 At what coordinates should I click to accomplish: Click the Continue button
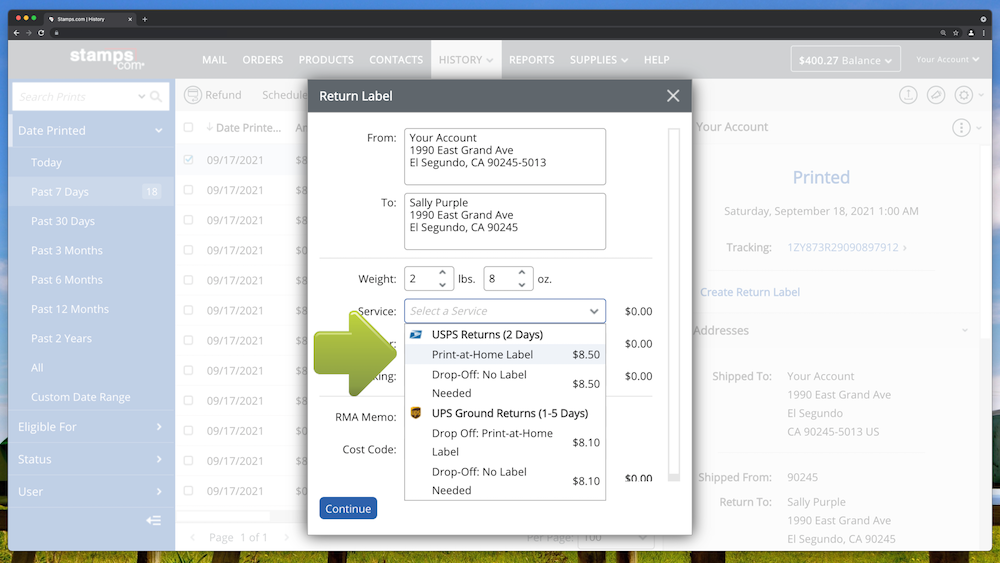pyautogui.click(x=348, y=508)
